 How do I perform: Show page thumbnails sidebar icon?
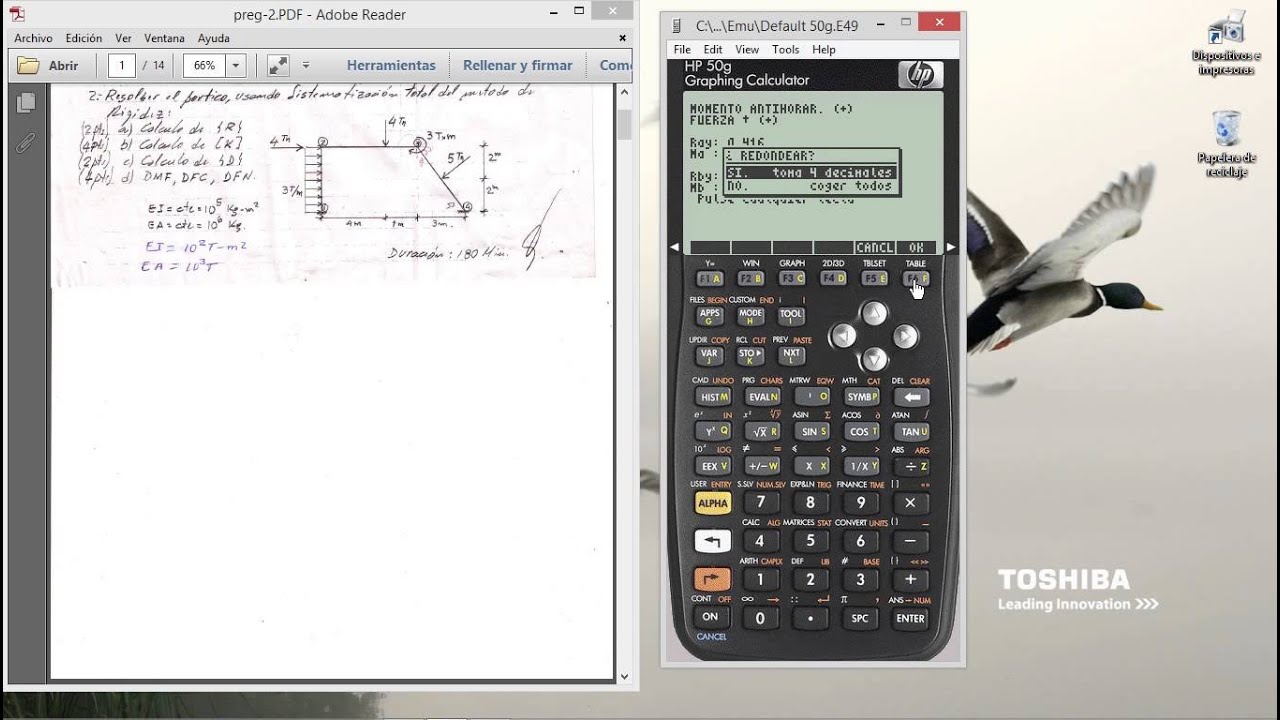[27, 102]
